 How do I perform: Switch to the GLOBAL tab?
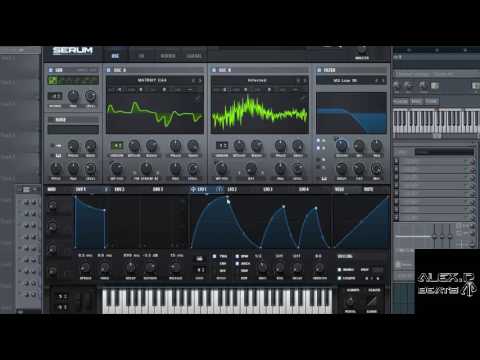point(194,56)
